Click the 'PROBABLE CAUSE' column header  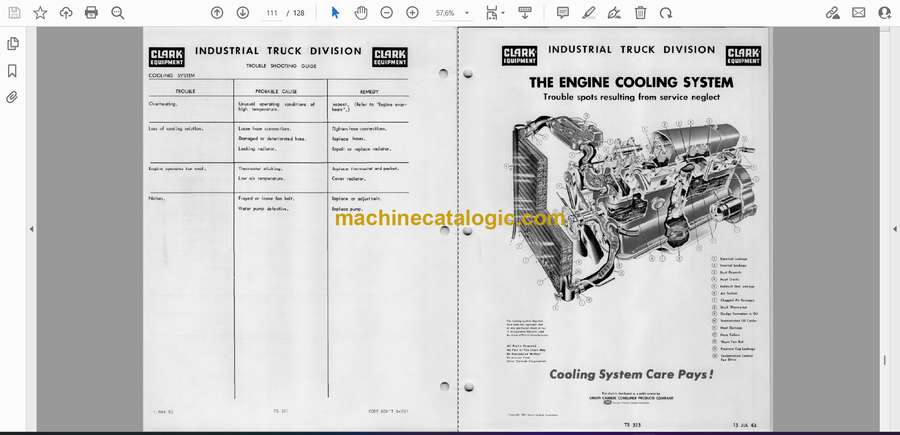(276, 91)
